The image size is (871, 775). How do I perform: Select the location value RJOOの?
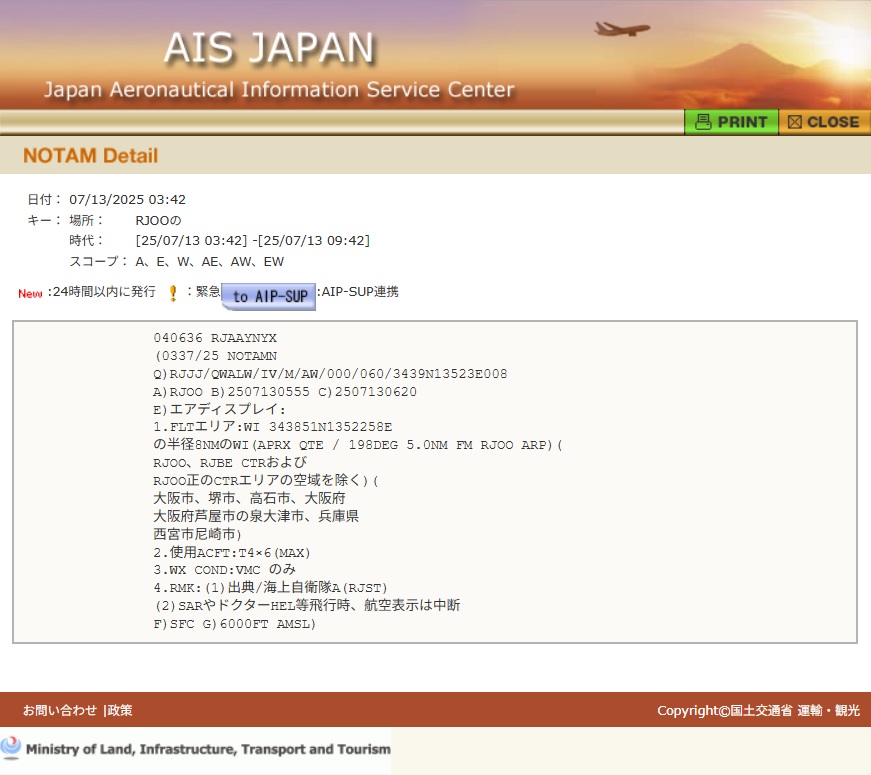[x=158, y=221]
